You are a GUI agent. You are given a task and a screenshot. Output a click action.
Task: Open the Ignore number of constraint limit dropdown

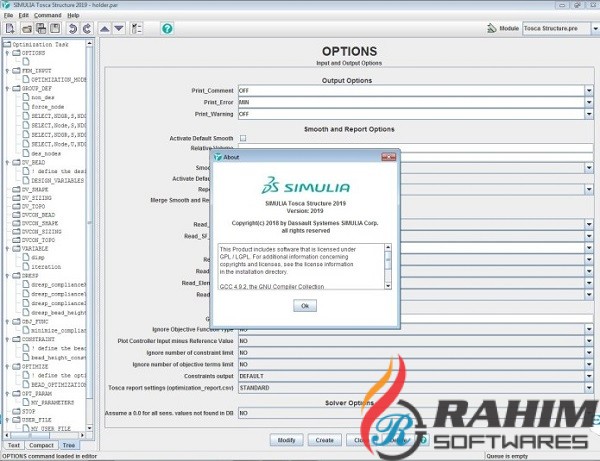click(x=589, y=353)
